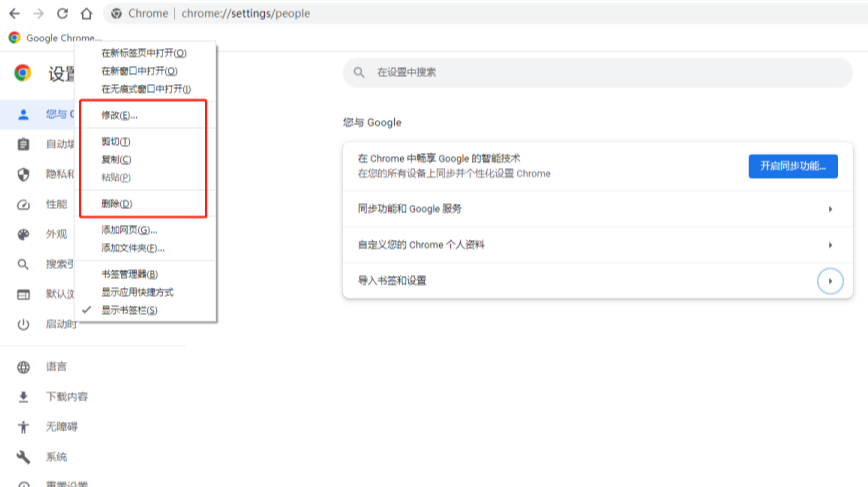Viewport: 868px width, 487px height.
Task: Open 外观 settings section label
Action: pyautogui.click(x=56, y=234)
